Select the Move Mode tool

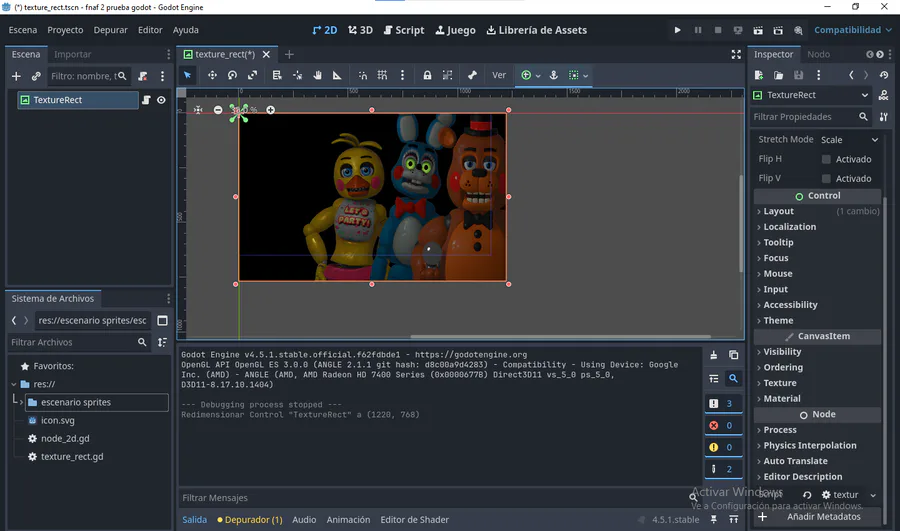coord(212,75)
